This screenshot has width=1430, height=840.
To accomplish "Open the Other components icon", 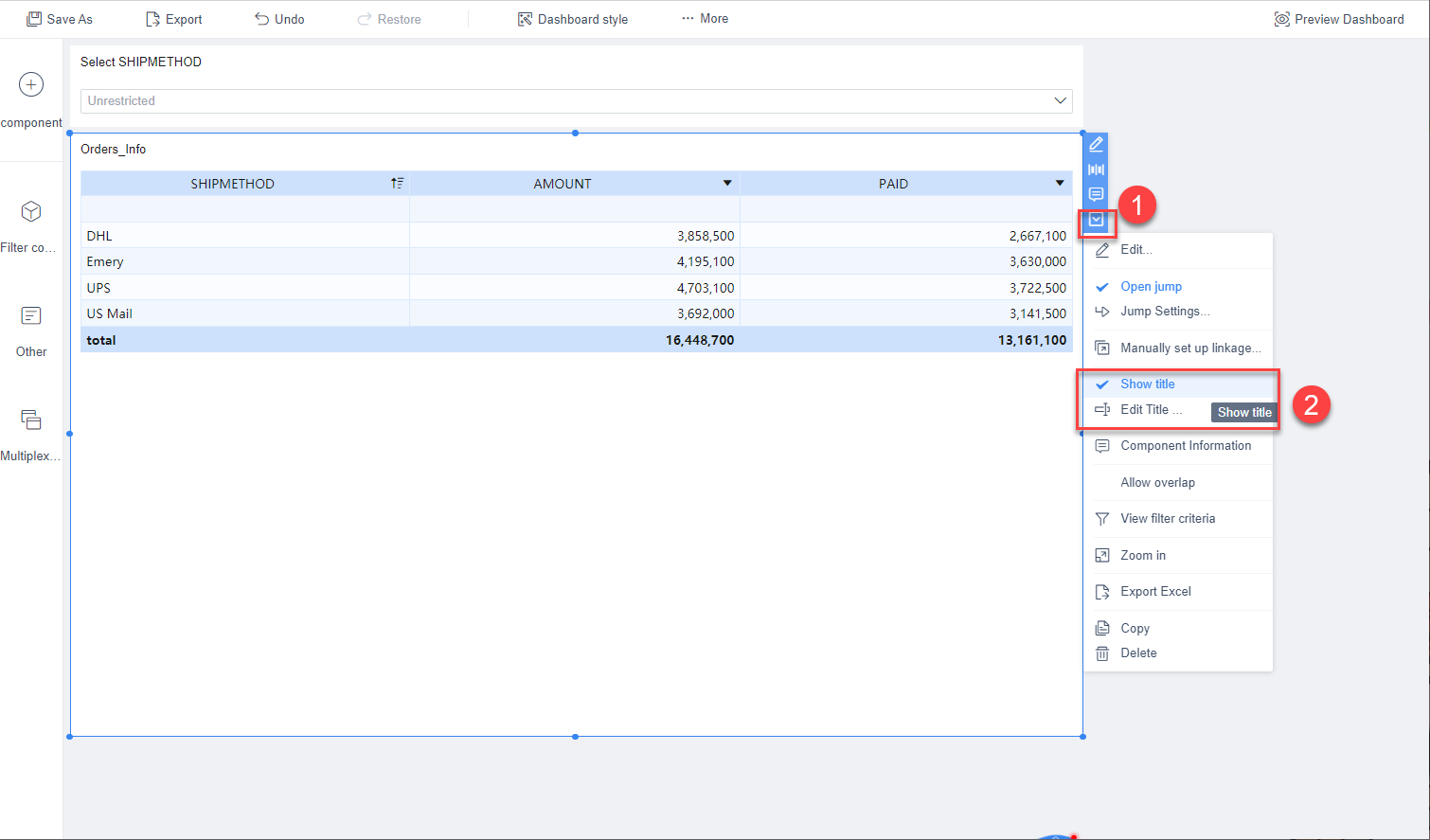I will (31, 315).
